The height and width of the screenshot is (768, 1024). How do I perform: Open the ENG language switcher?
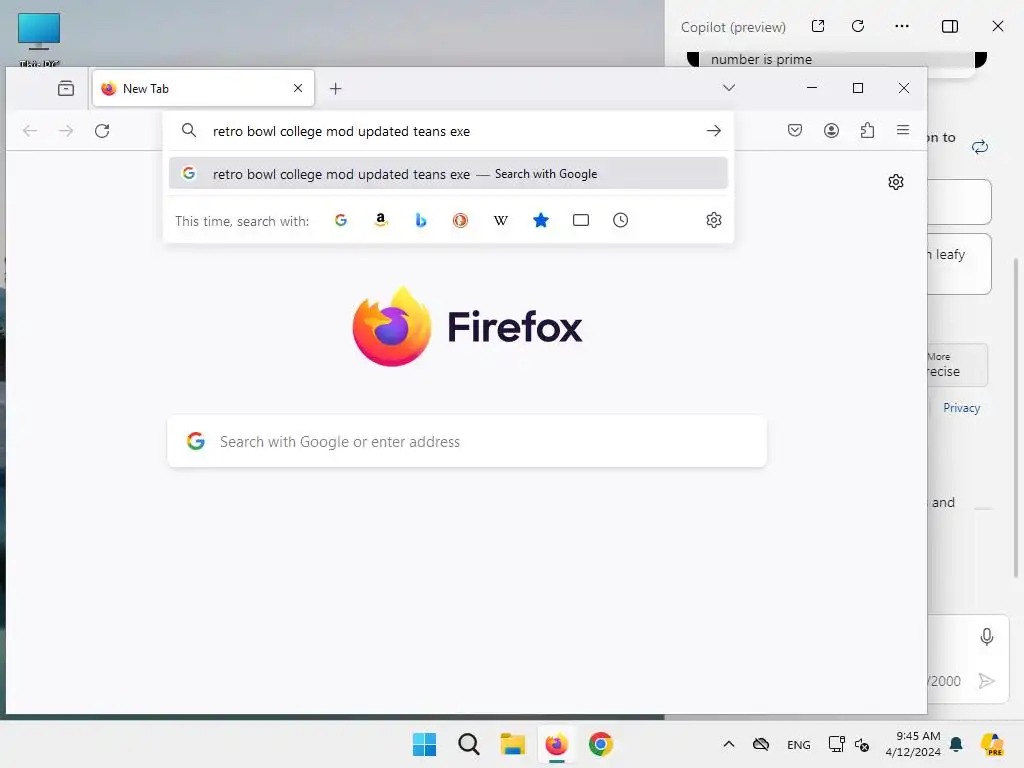point(799,745)
